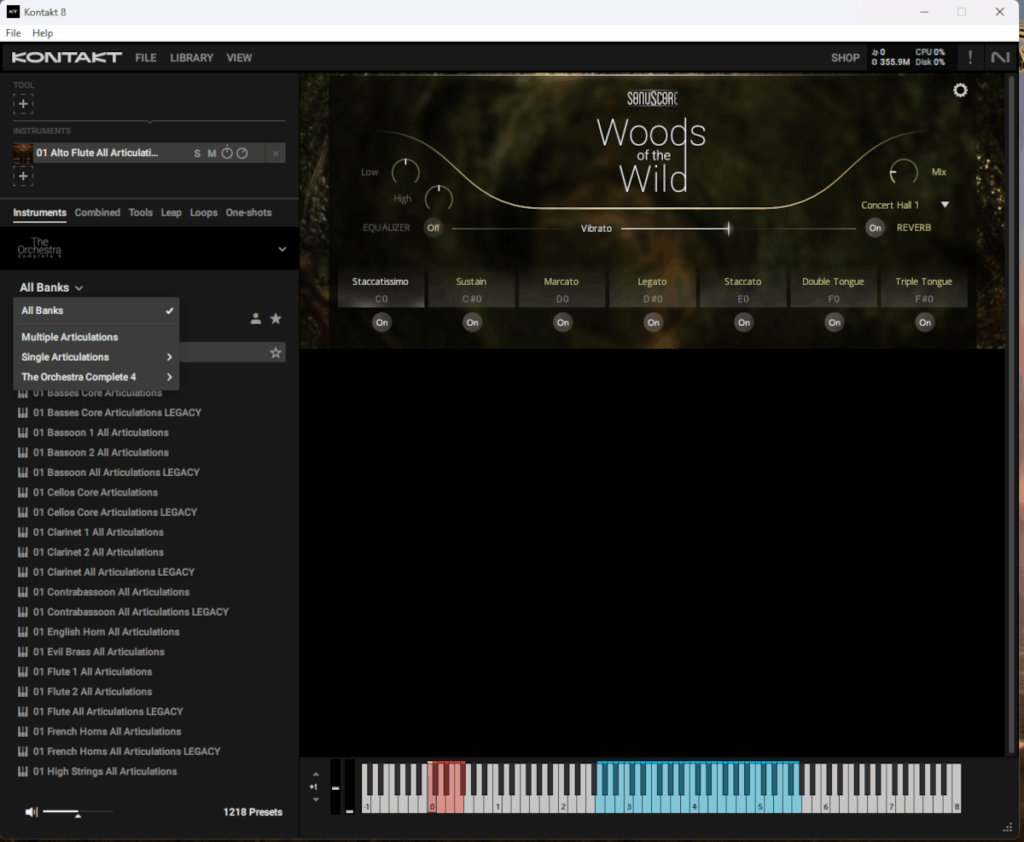This screenshot has width=1024, height=842.
Task: Mute the Alto Flute instrument
Action: pyautogui.click(x=212, y=154)
